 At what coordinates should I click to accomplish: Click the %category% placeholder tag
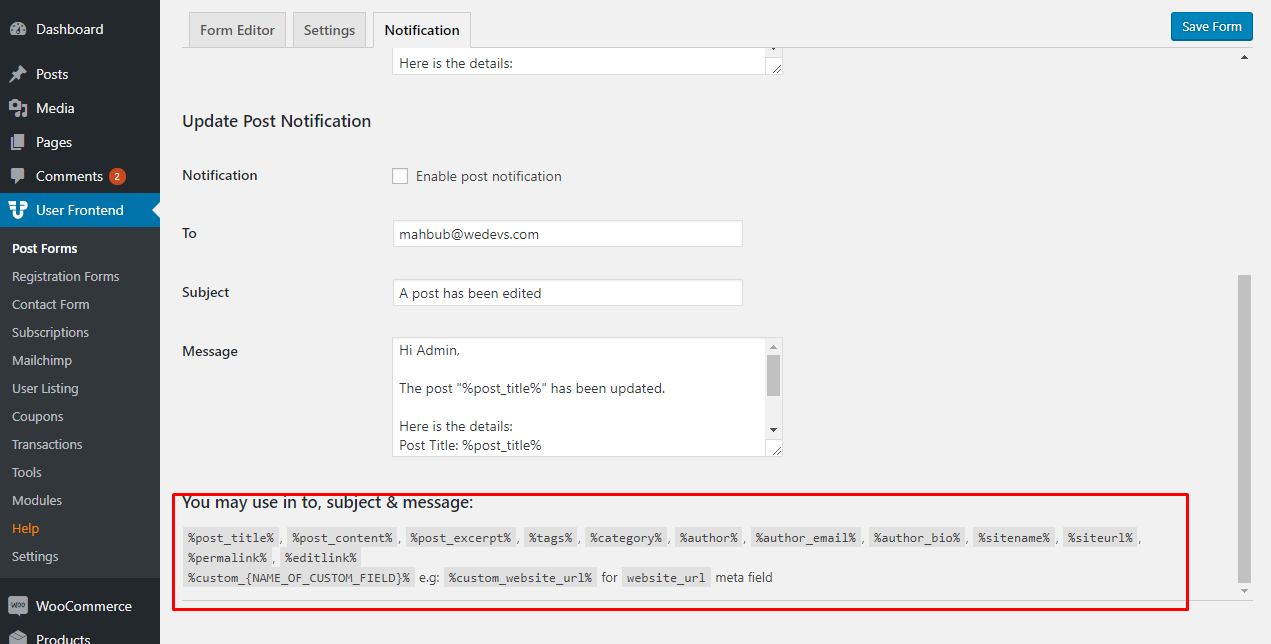click(626, 538)
